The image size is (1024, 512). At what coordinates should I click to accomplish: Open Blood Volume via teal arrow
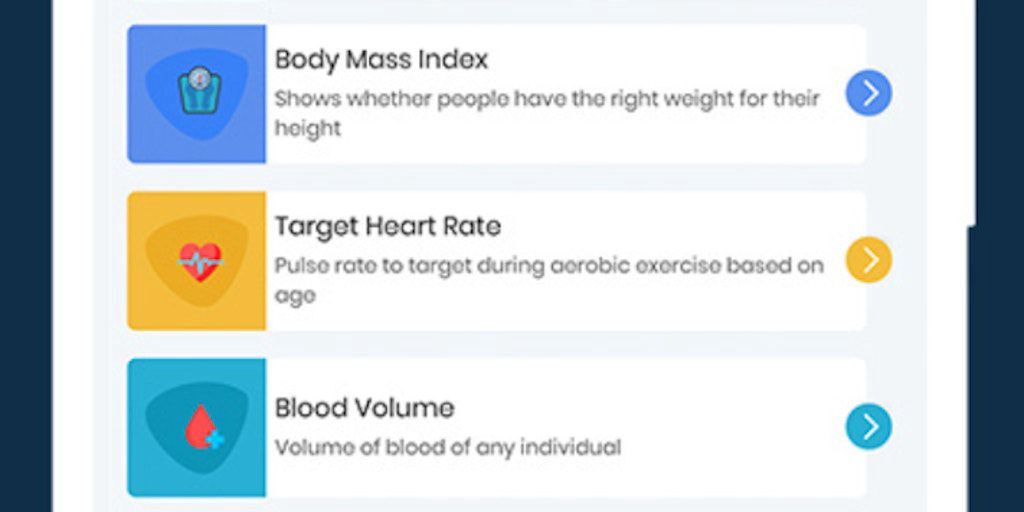[x=868, y=427]
